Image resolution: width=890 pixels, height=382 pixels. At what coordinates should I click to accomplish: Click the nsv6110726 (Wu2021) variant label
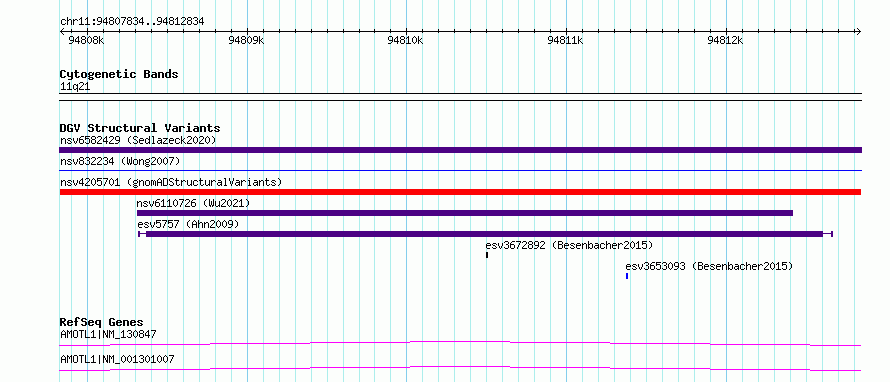click(x=193, y=203)
